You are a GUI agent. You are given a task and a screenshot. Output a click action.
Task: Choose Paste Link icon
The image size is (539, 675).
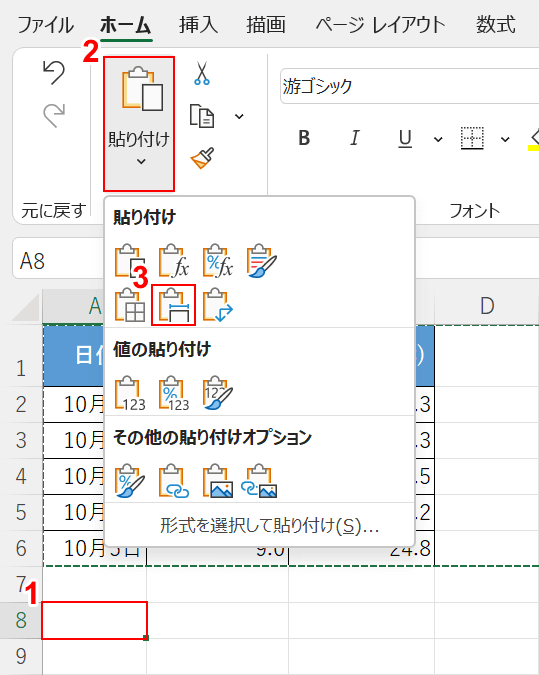pyautogui.click(x=174, y=481)
